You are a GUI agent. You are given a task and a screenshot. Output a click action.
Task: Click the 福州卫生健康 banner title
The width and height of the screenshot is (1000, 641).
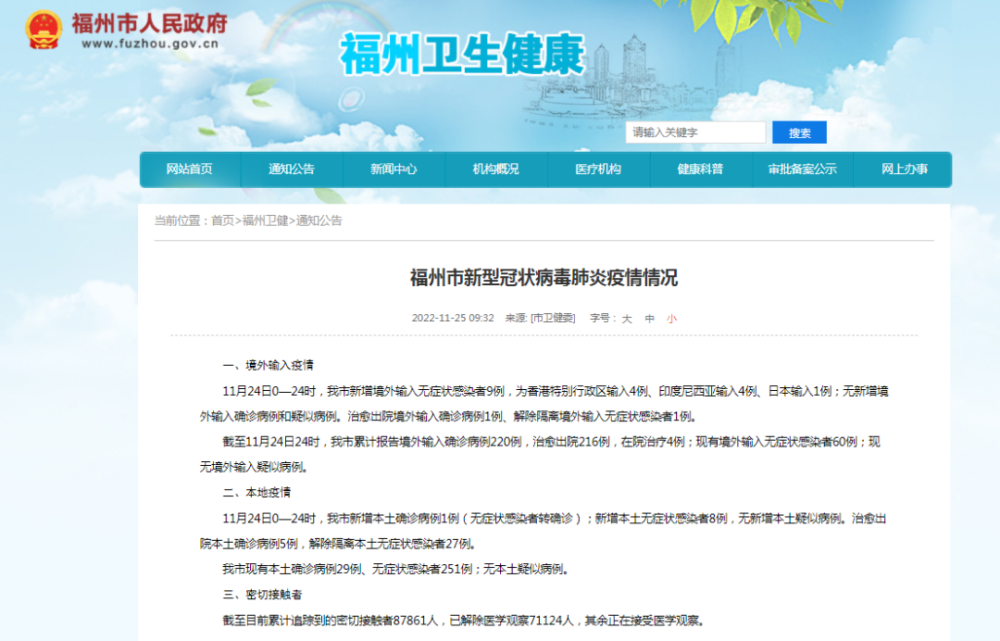pyautogui.click(x=462, y=55)
